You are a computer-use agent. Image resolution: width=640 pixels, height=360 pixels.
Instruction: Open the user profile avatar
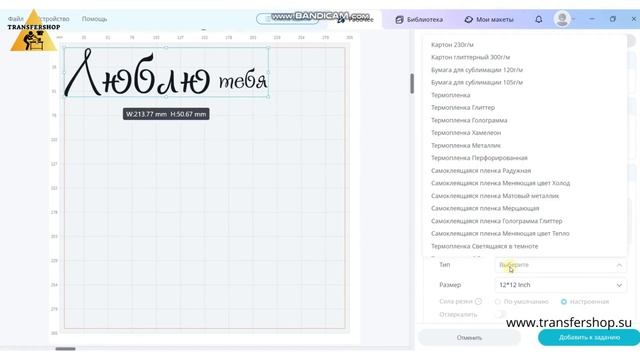[x=562, y=19]
